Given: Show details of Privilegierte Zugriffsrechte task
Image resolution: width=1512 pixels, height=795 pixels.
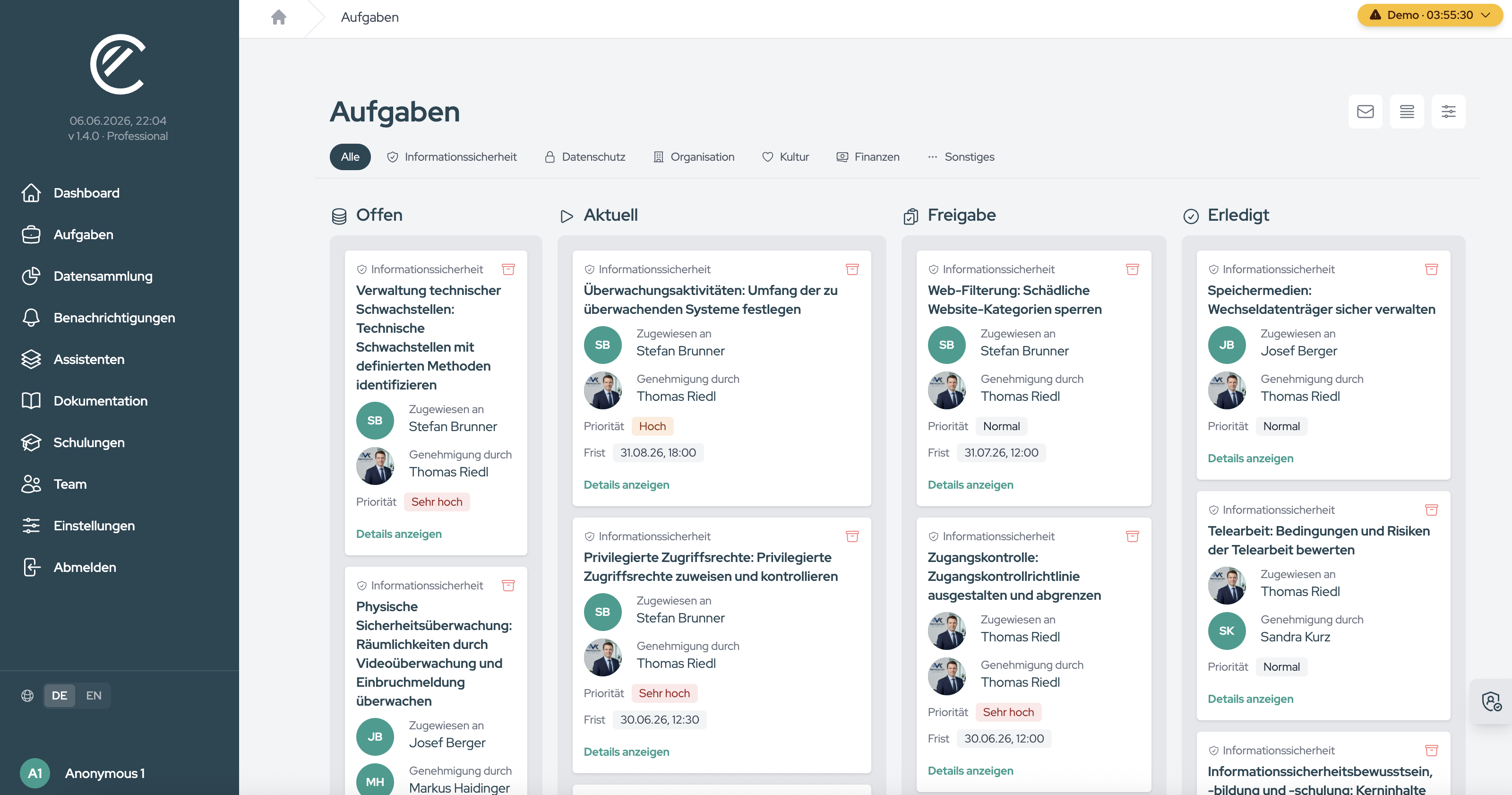Looking at the screenshot, I should [626, 752].
